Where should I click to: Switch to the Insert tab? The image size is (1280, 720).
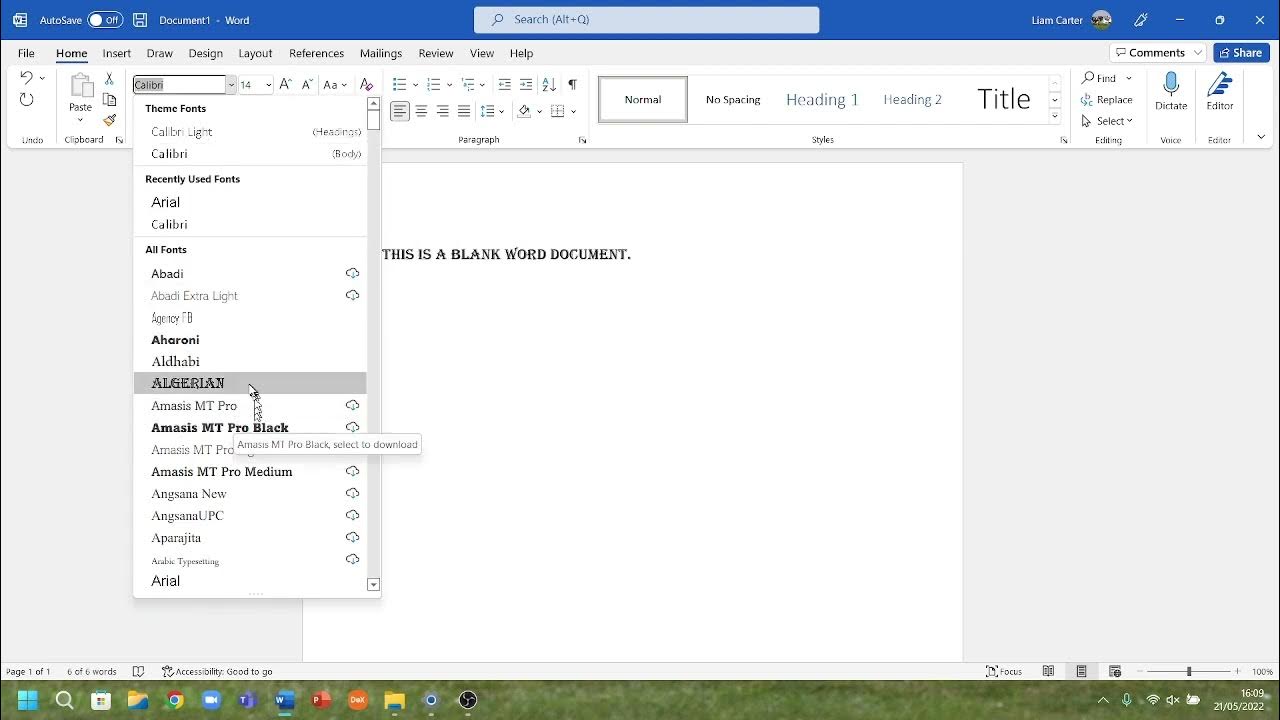[116, 53]
